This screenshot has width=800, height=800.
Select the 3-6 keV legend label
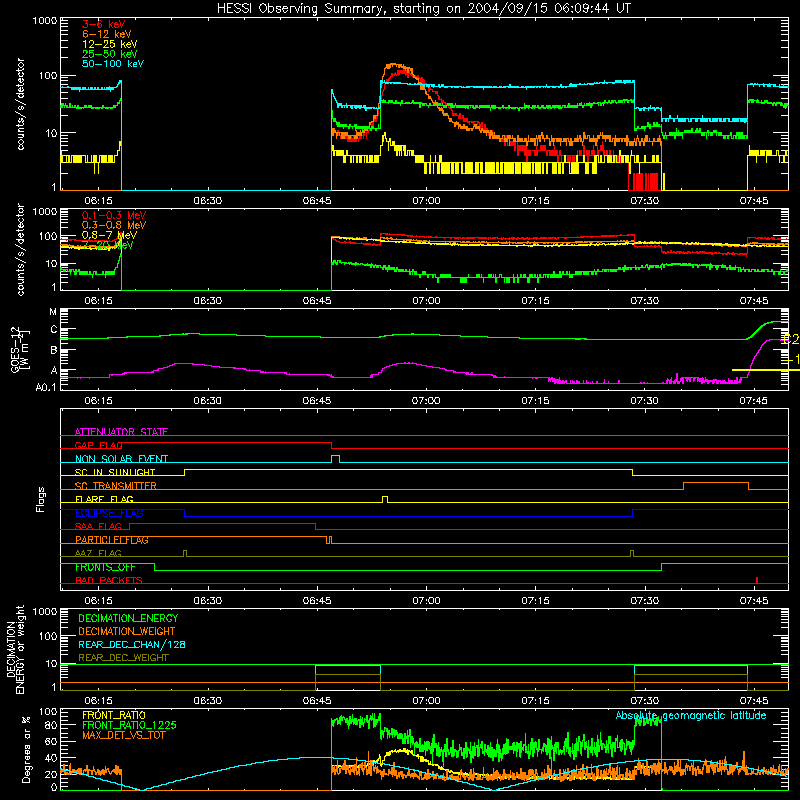point(104,24)
